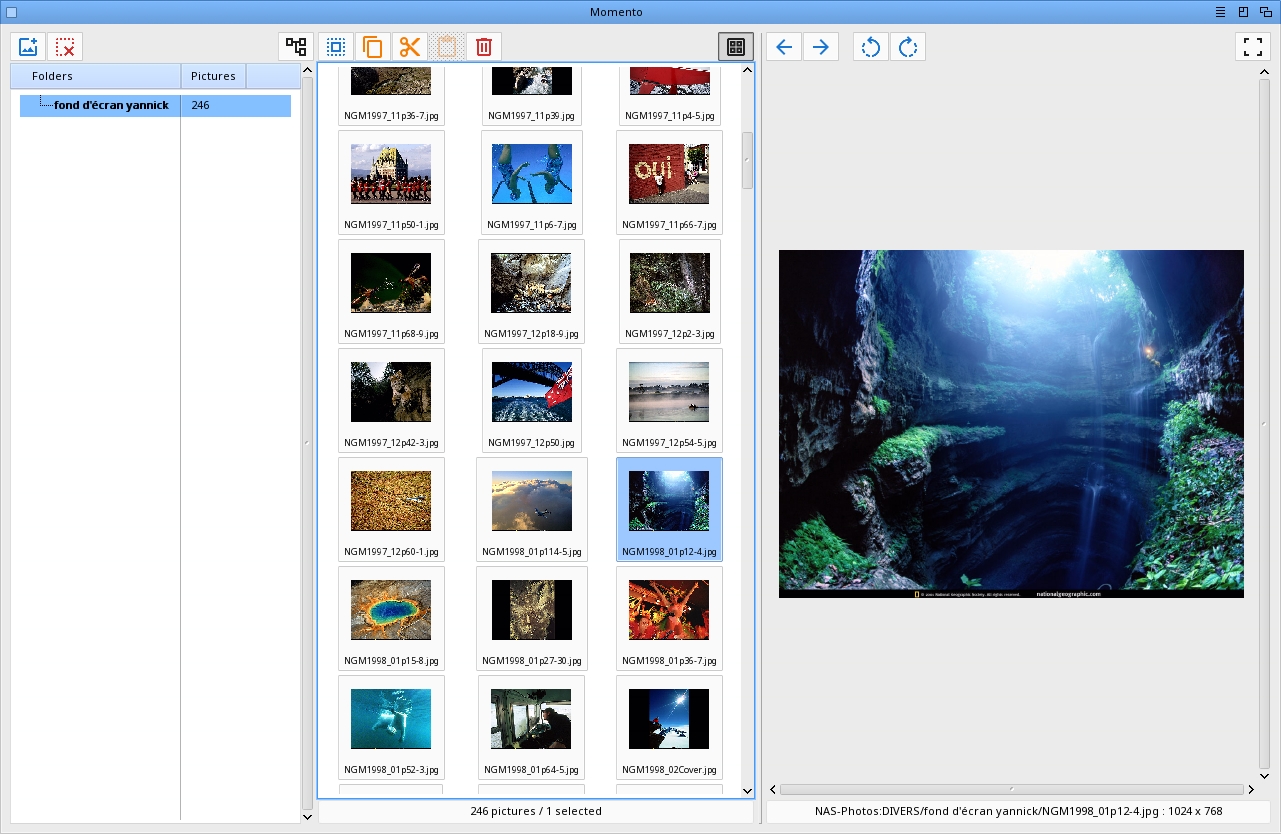Select thumbnail NGM1997_12p18-9.jpg

(x=531, y=291)
